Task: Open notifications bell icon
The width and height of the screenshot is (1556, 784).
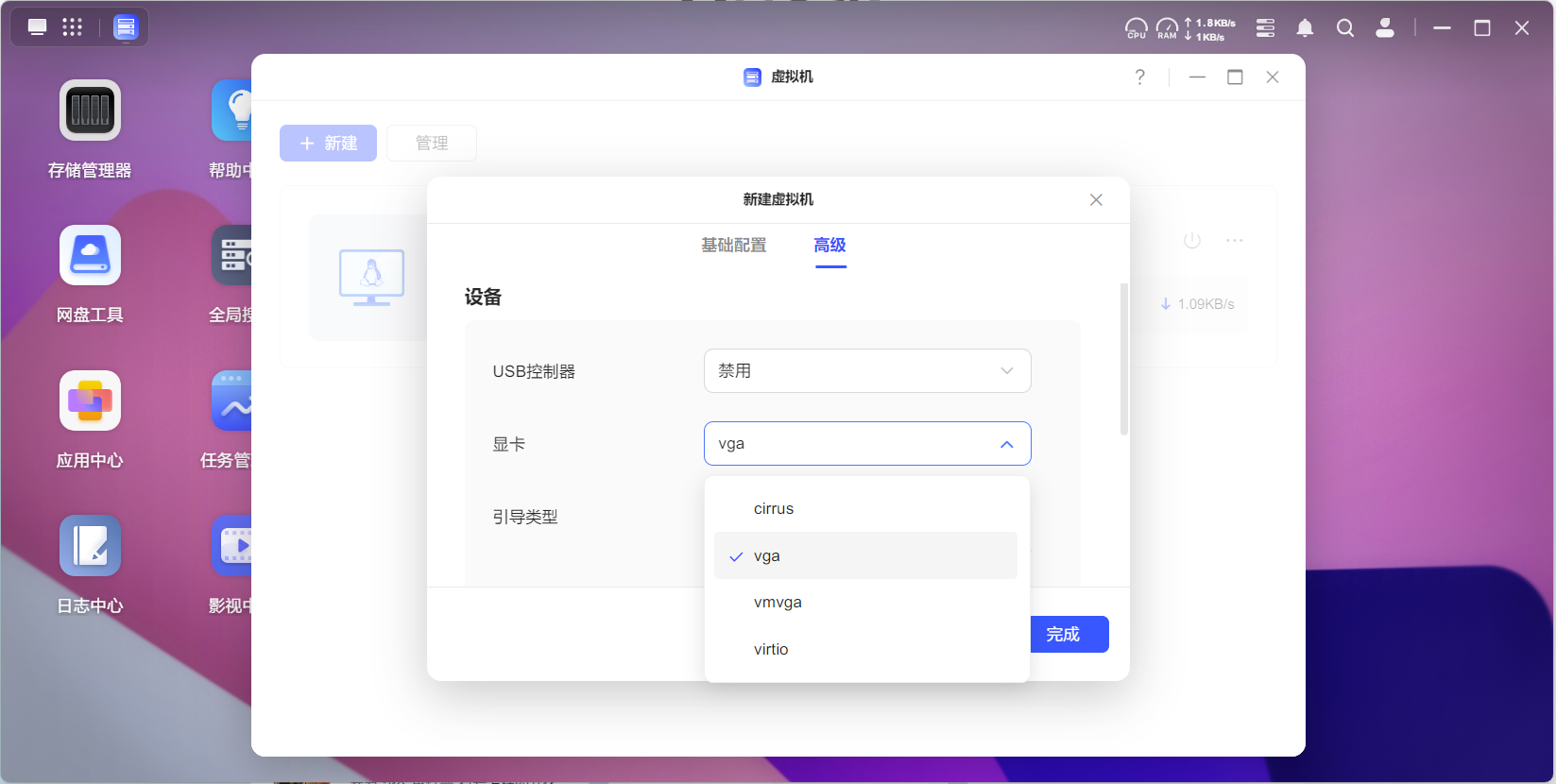Action: (x=1305, y=28)
